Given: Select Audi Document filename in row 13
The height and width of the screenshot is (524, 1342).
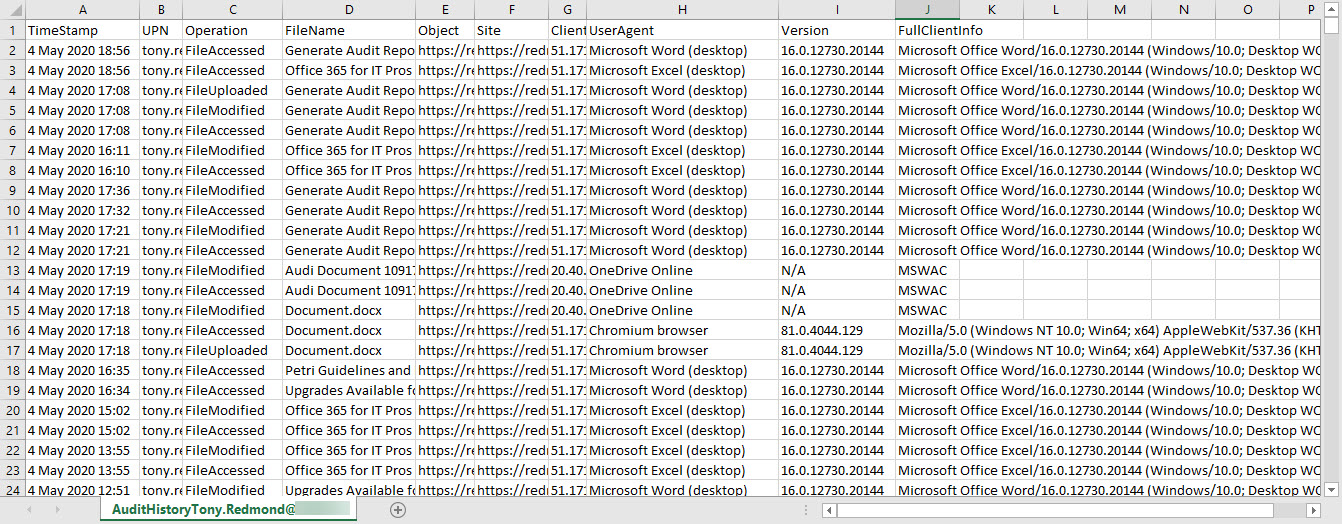Looking at the screenshot, I should tap(348, 270).
